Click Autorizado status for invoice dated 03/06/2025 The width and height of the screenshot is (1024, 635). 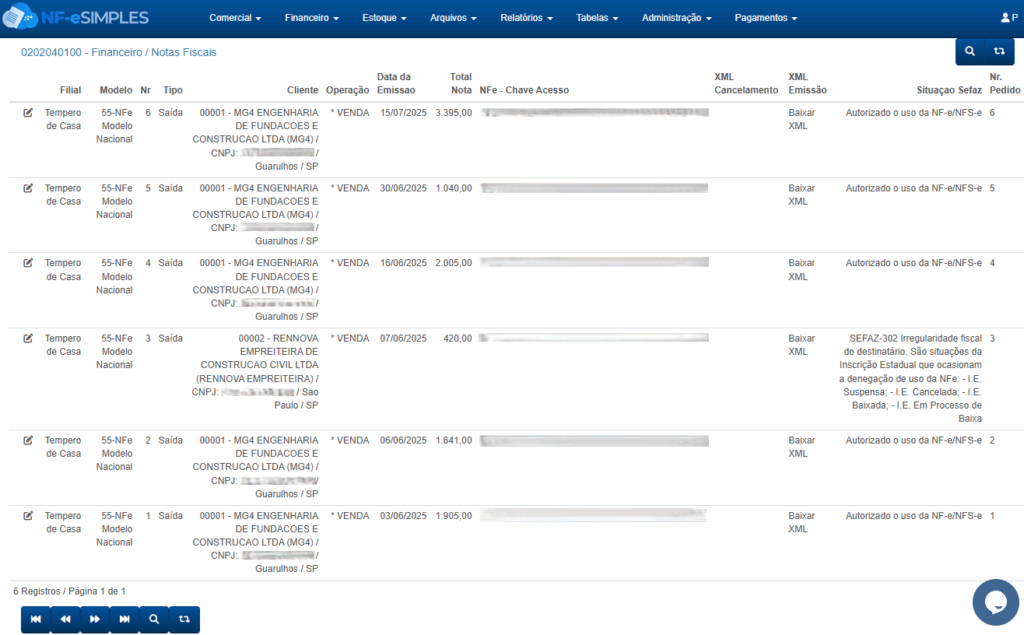[x=914, y=516]
